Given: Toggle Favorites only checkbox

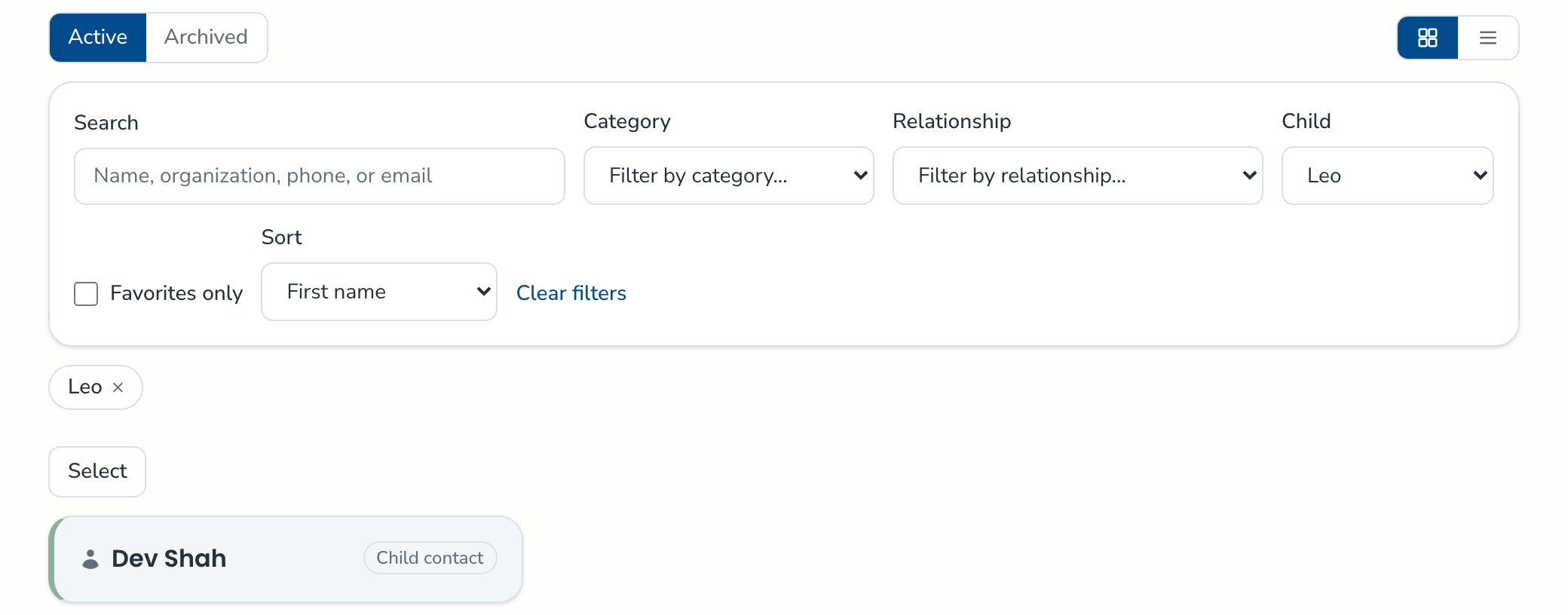Looking at the screenshot, I should (86, 293).
